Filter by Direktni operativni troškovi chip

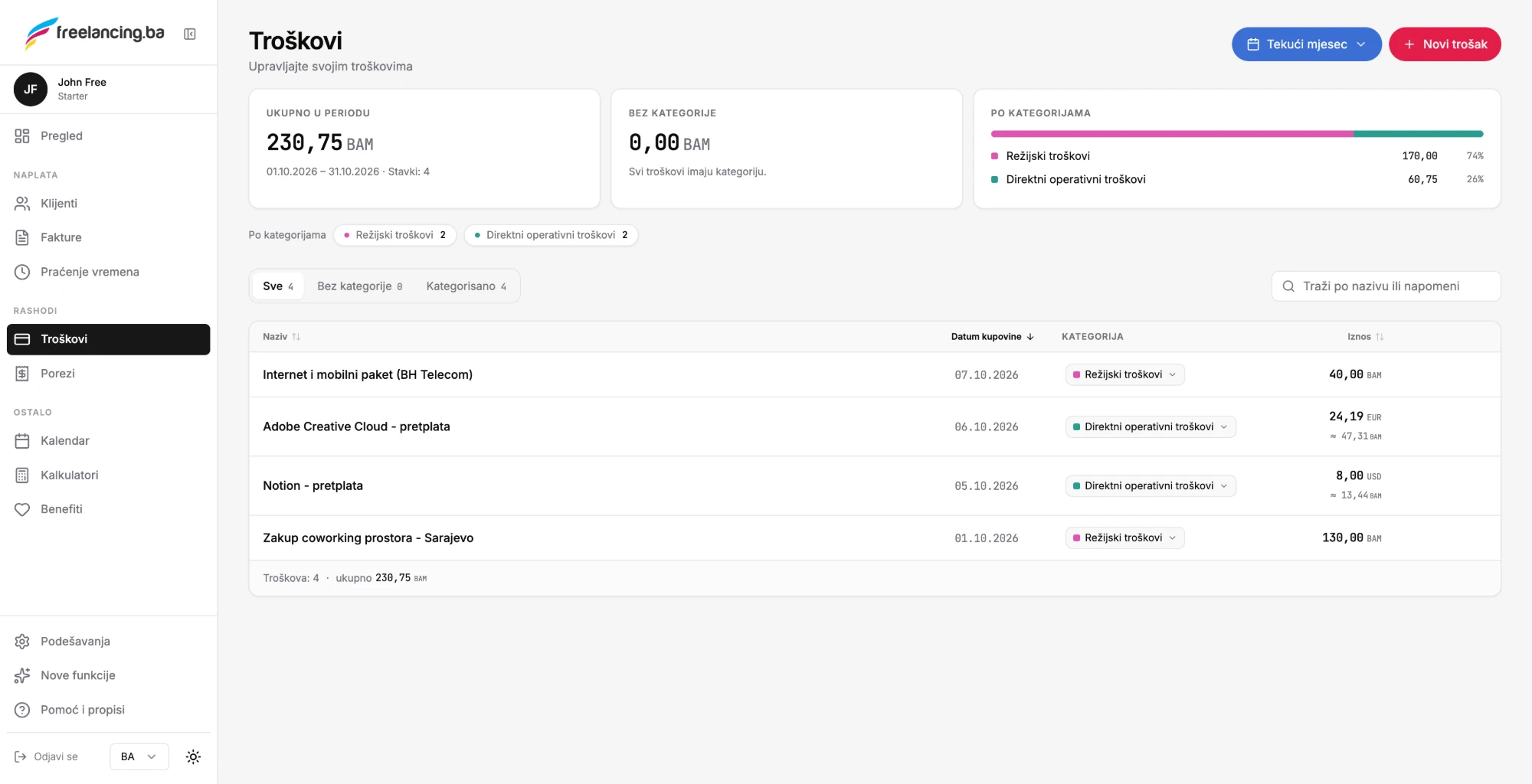[x=551, y=235]
